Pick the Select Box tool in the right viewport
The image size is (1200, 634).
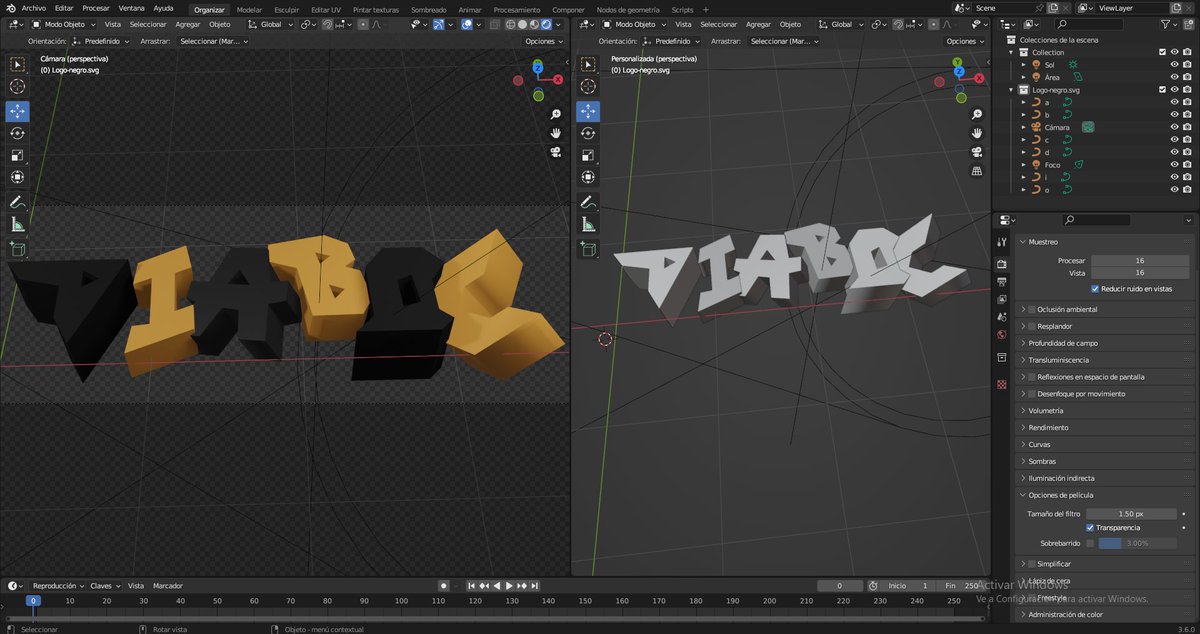tap(588, 64)
